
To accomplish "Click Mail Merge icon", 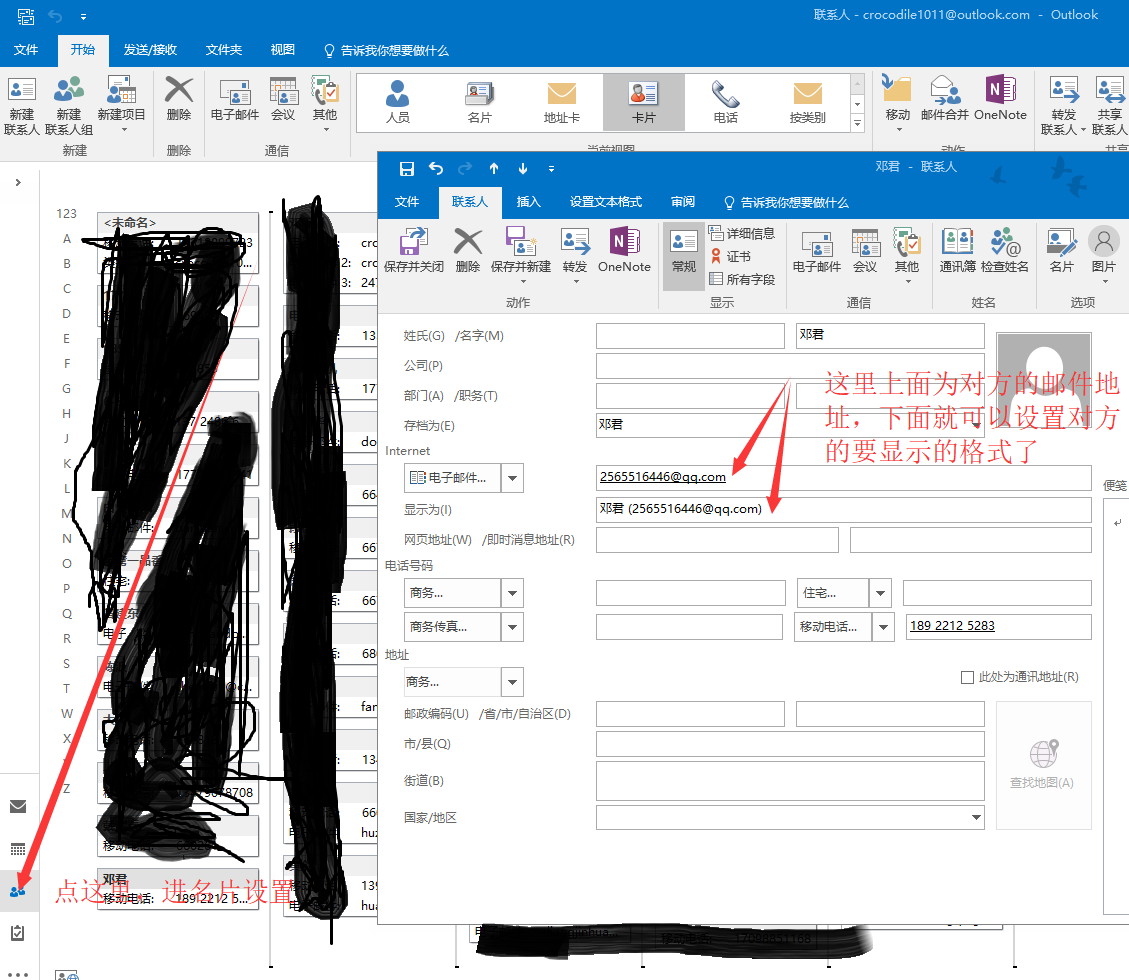I will point(945,99).
